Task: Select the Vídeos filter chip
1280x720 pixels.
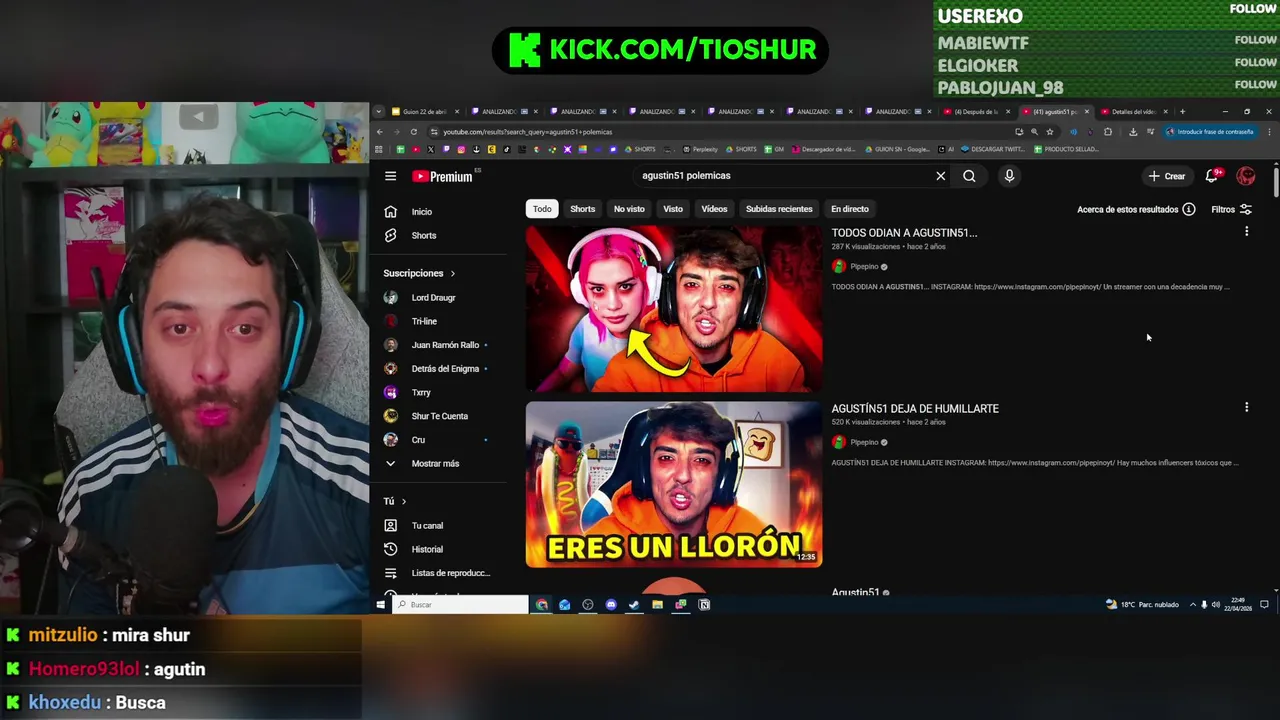Action: click(x=714, y=209)
